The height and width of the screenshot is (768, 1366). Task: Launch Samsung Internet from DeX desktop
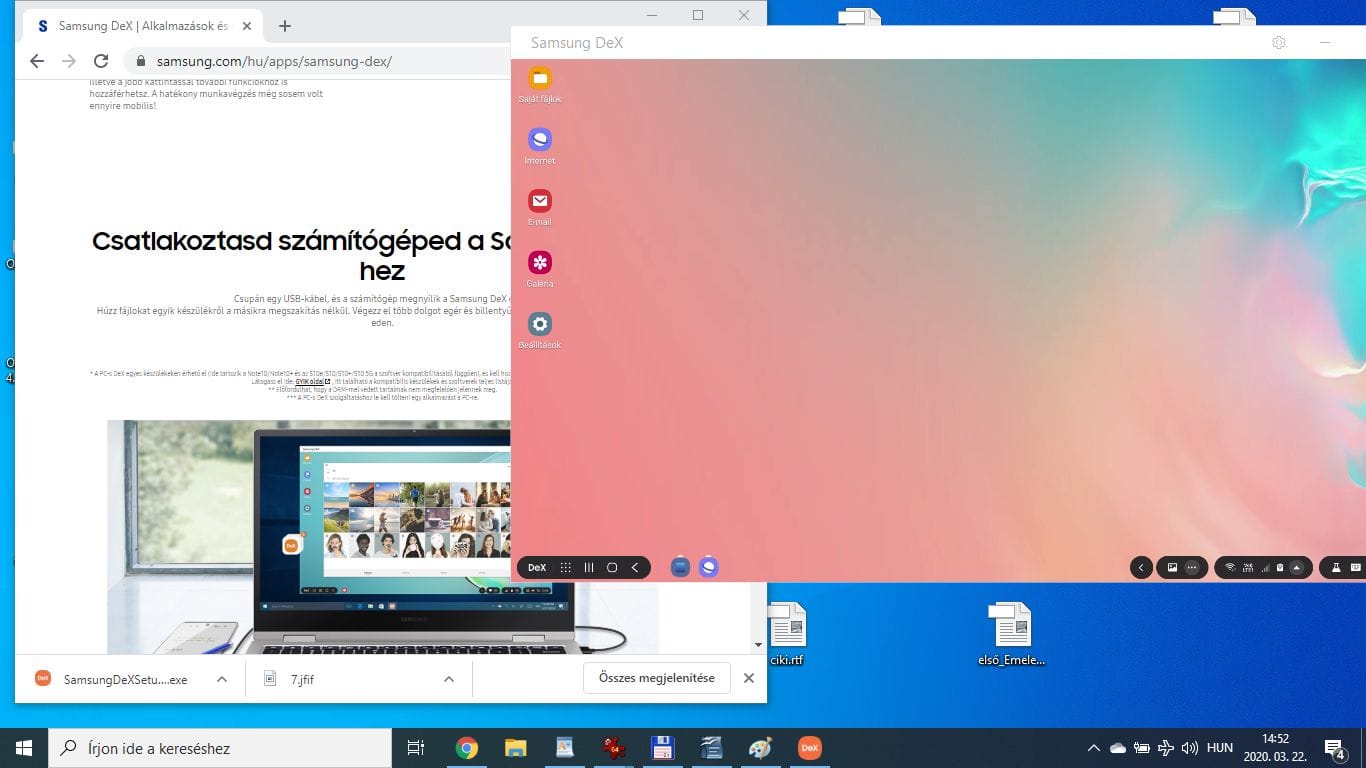click(540, 140)
